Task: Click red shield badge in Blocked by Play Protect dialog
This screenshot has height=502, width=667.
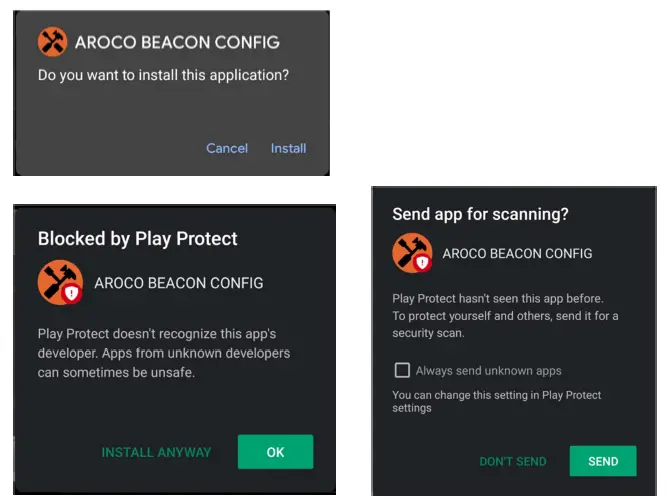Action: 71,293
